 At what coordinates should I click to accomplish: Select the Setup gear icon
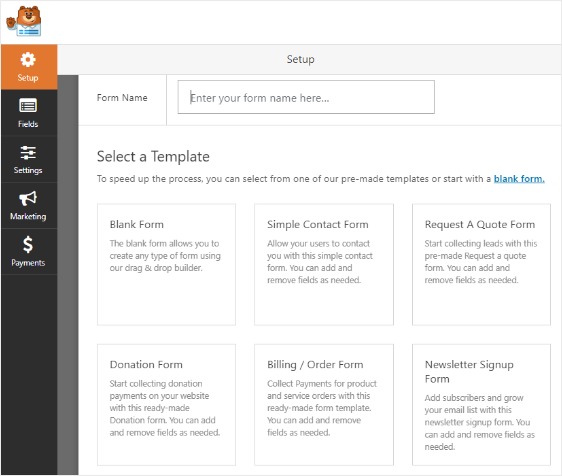pos(28,60)
